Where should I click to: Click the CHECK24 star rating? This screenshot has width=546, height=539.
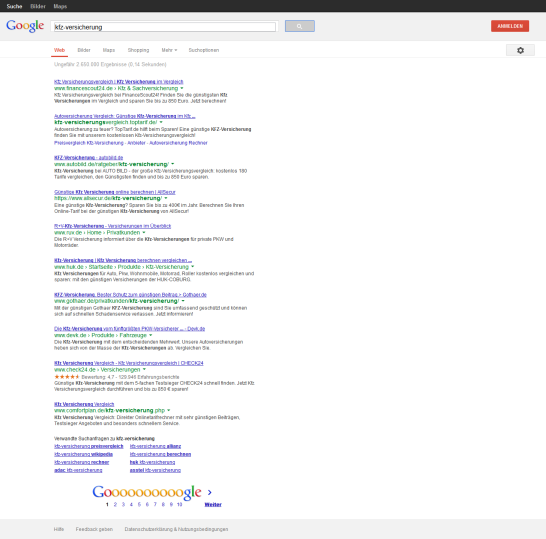pyautogui.click(x=67, y=377)
